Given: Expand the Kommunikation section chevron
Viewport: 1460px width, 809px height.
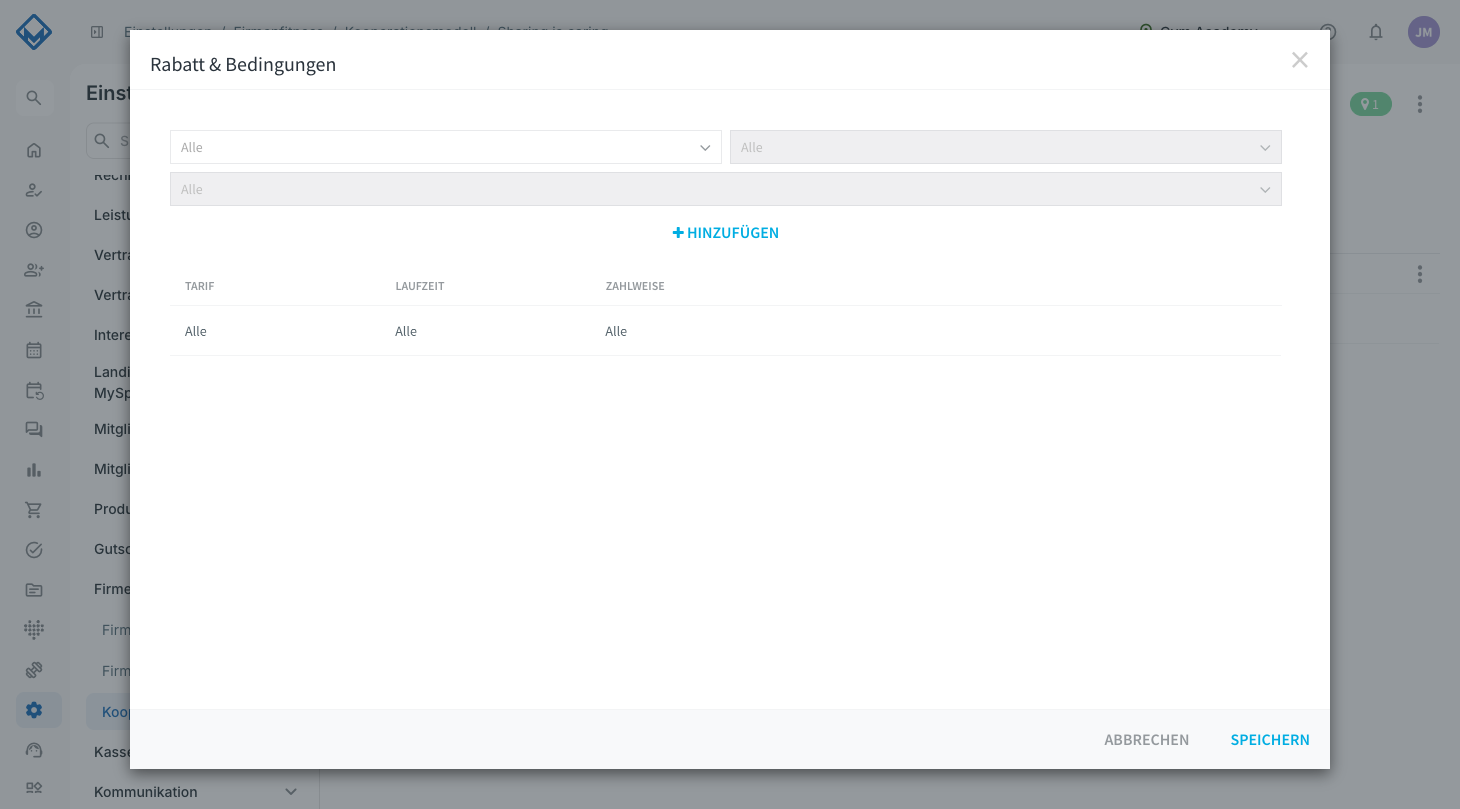Looking at the screenshot, I should [291, 792].
